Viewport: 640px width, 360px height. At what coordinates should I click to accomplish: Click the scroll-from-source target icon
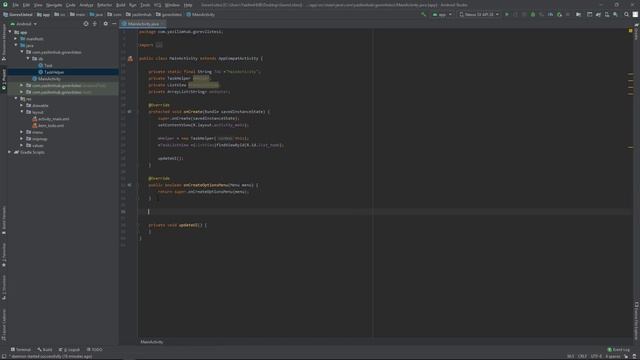pyautogui.click(x=86, y=24)
